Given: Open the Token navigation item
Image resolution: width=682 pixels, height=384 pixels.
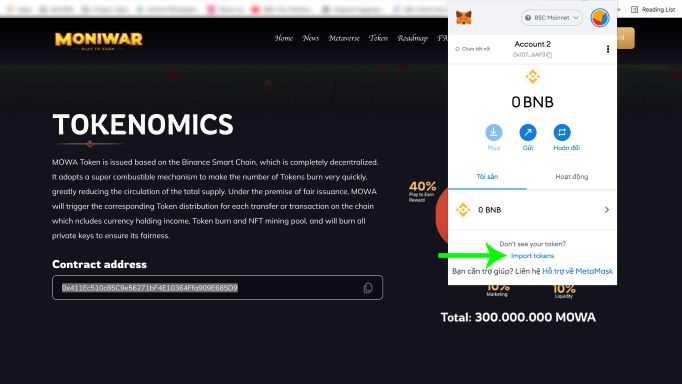Looking at the screenshot, I should 378,38.
